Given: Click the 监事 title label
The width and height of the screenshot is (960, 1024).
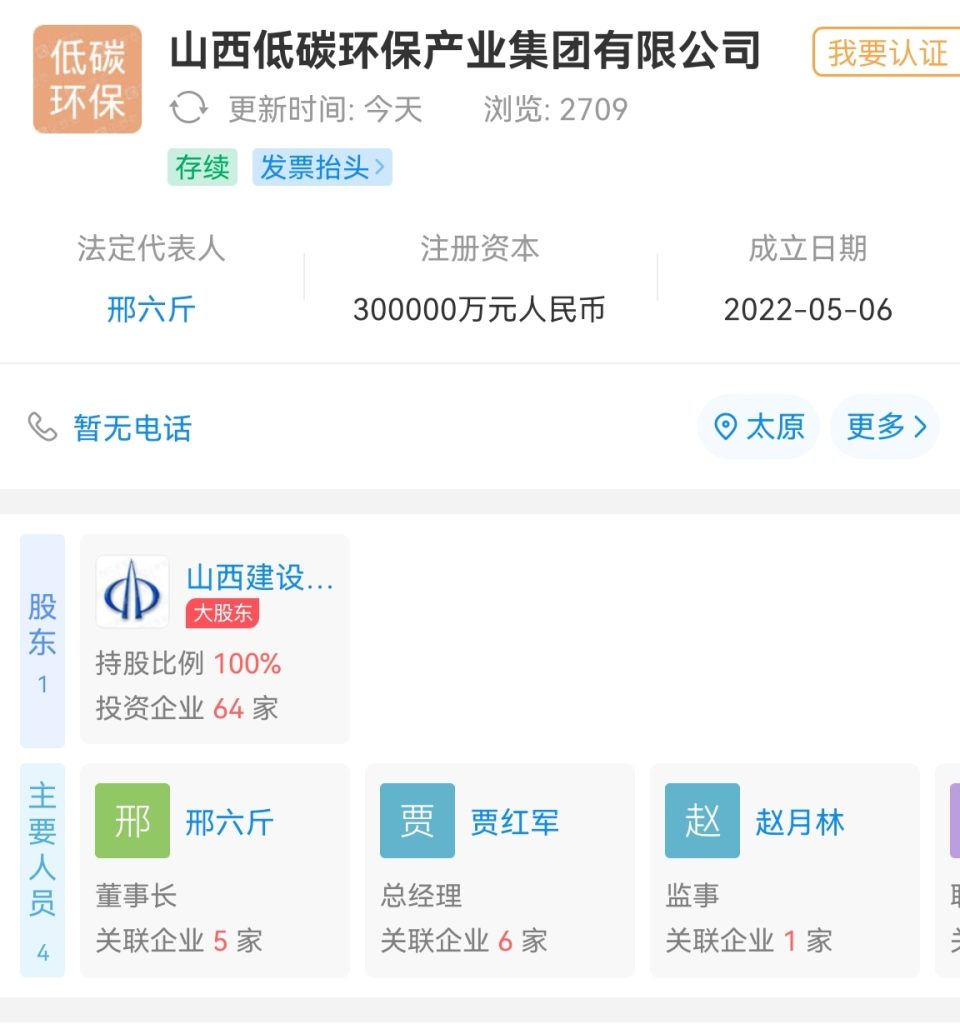Looking at the screenshot, I should 692,895.
